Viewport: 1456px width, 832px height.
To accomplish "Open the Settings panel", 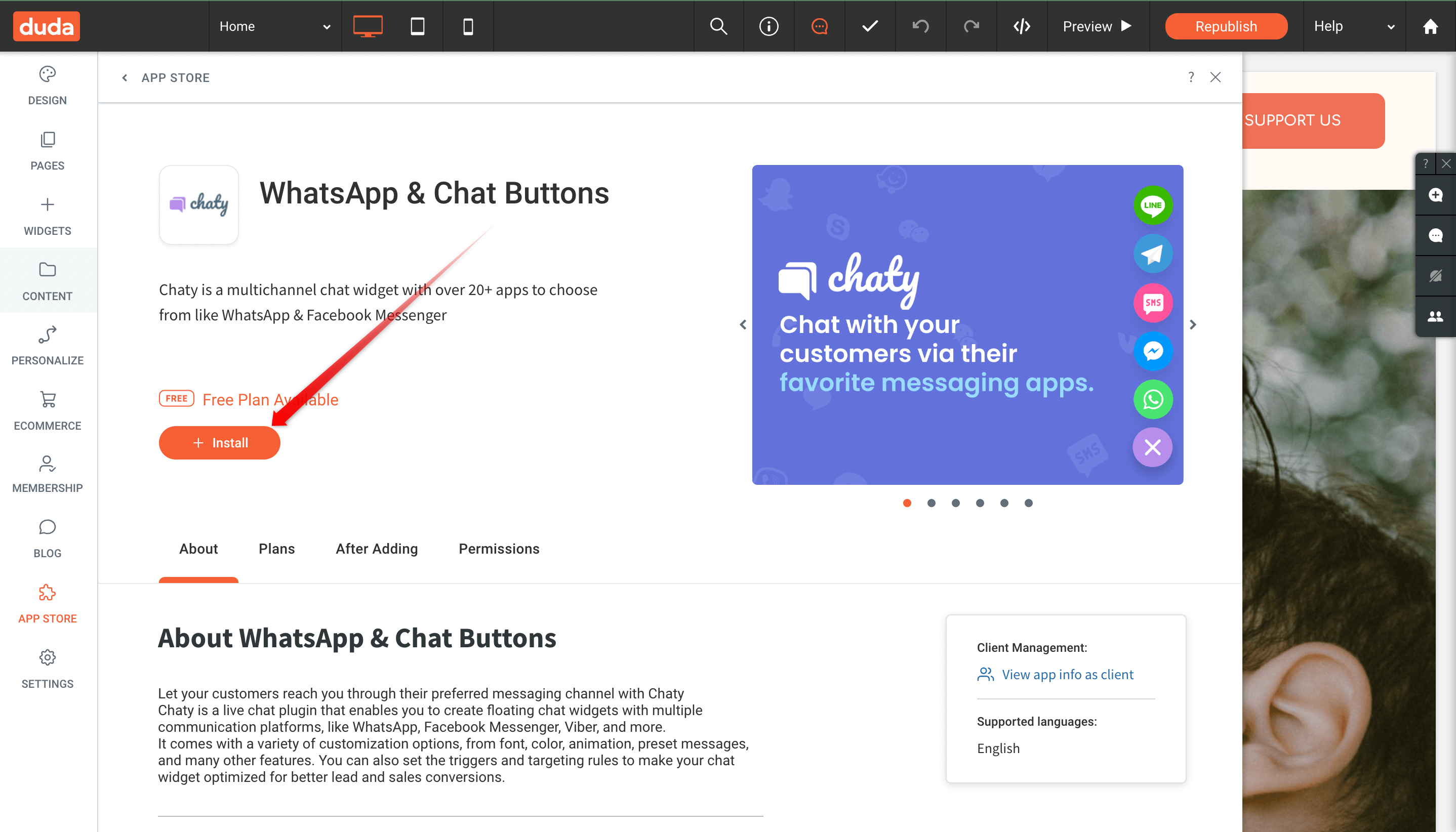I will point(48,669).
